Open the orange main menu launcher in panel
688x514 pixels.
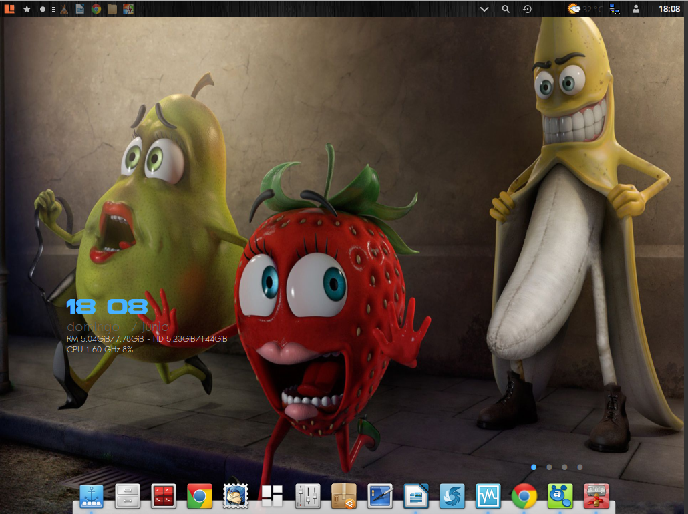point(8,8)
